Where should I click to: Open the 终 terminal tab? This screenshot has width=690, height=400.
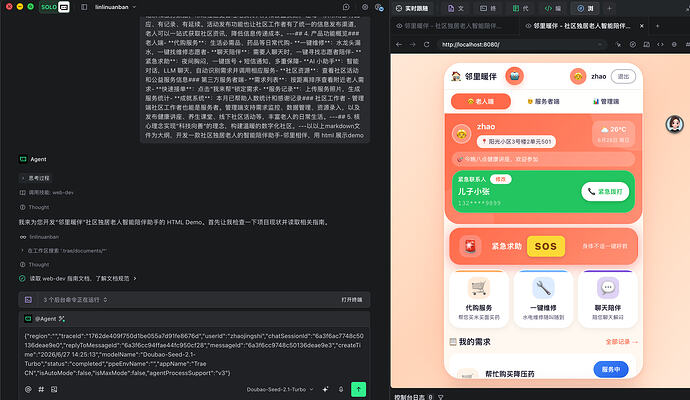(488, 8)
